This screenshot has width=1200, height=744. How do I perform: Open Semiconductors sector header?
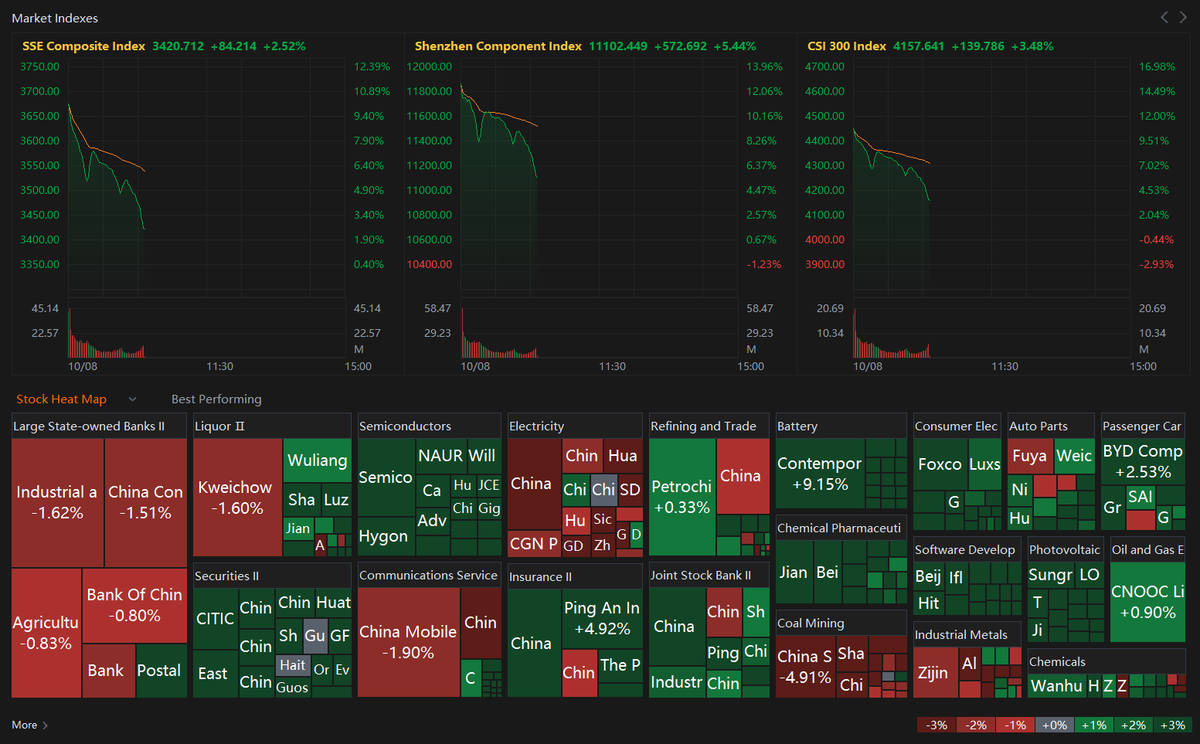tap(430, 426)
